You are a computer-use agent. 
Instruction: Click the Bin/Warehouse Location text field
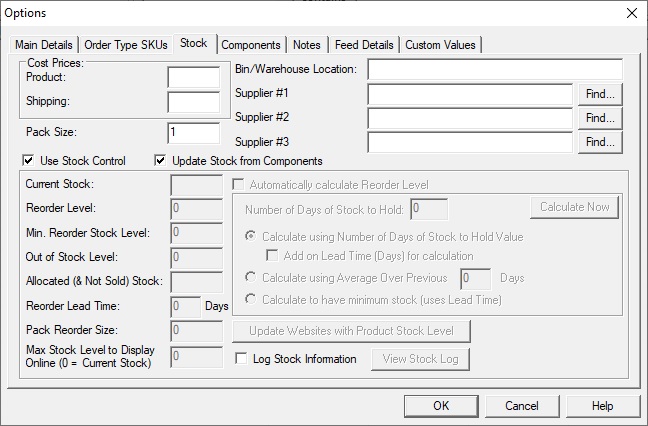tap(495, 69)
